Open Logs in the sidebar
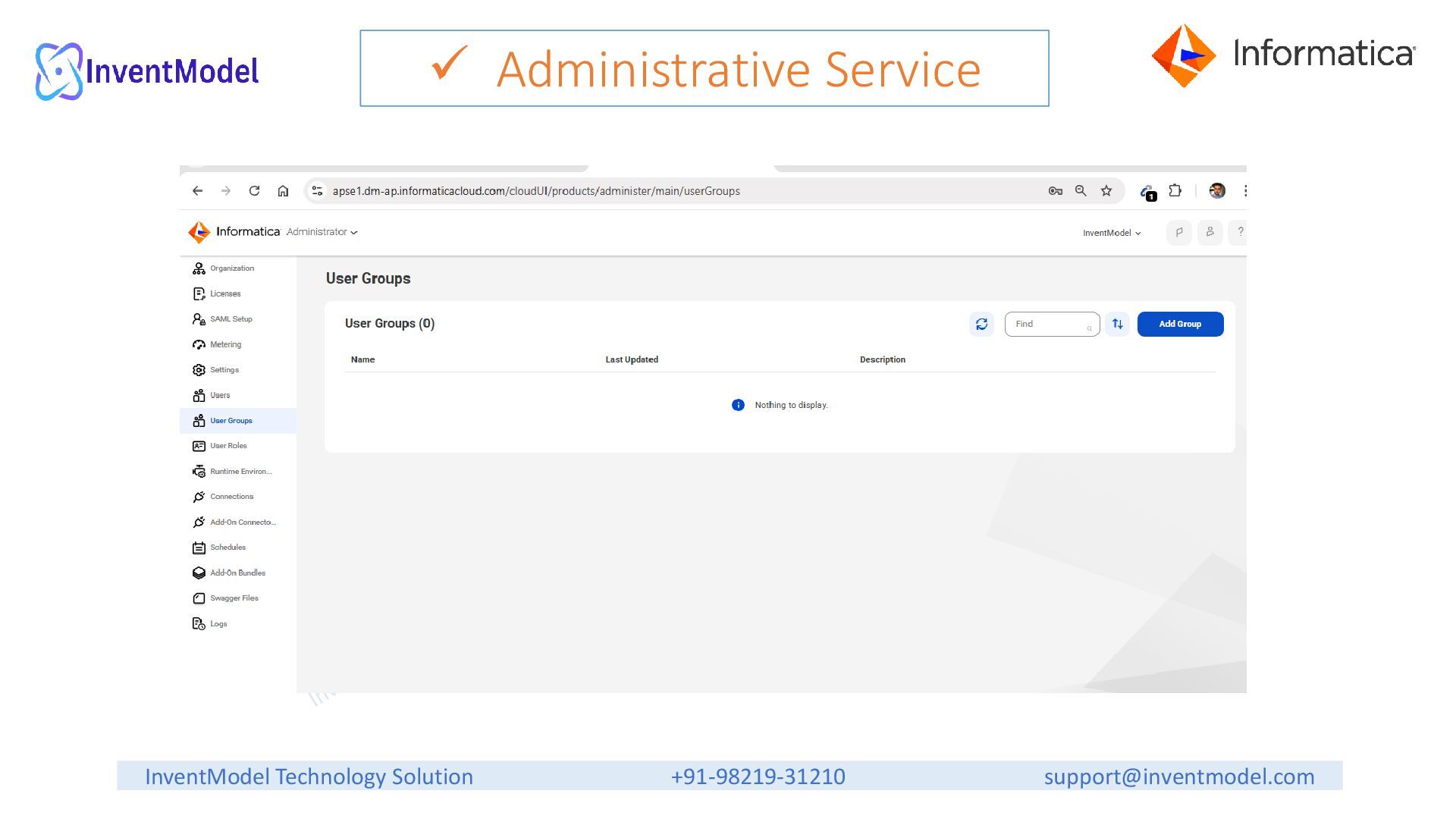 click(238, 624)
